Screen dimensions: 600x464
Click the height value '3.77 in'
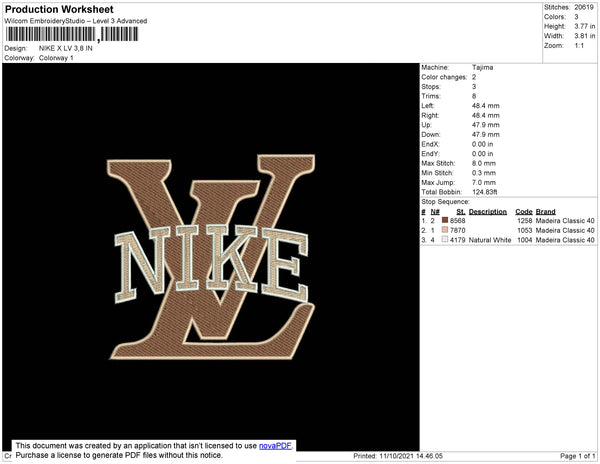pos(585,26)
